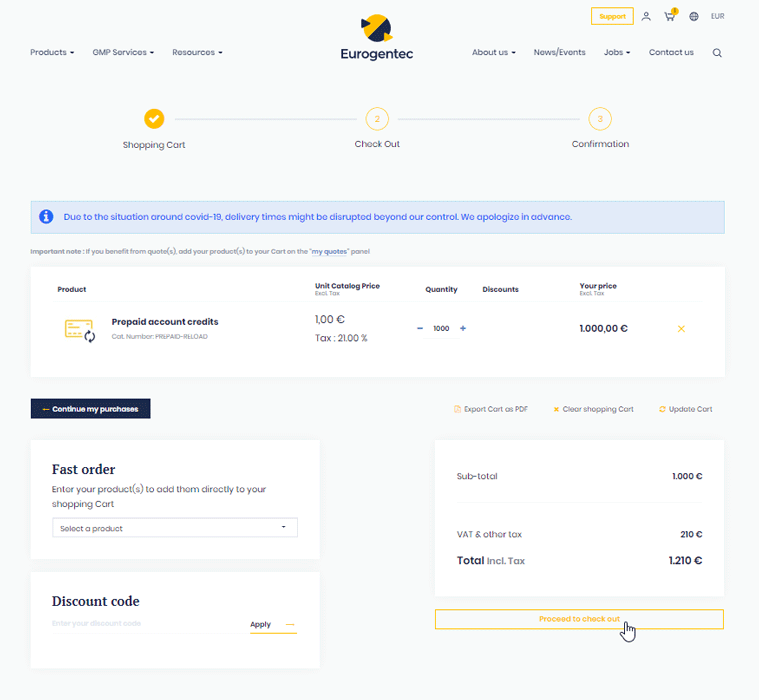This screenshot has width=759, height=700.
Task: Expand the GMP Services menu
Action: pos(122,52)
